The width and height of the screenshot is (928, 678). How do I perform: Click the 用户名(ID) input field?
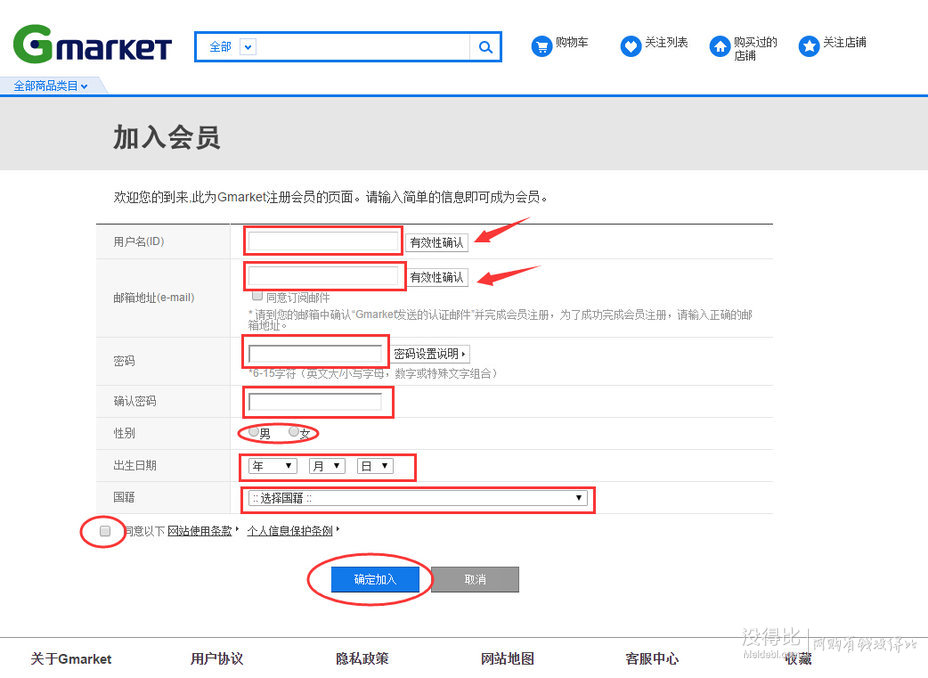pos(323,242)
